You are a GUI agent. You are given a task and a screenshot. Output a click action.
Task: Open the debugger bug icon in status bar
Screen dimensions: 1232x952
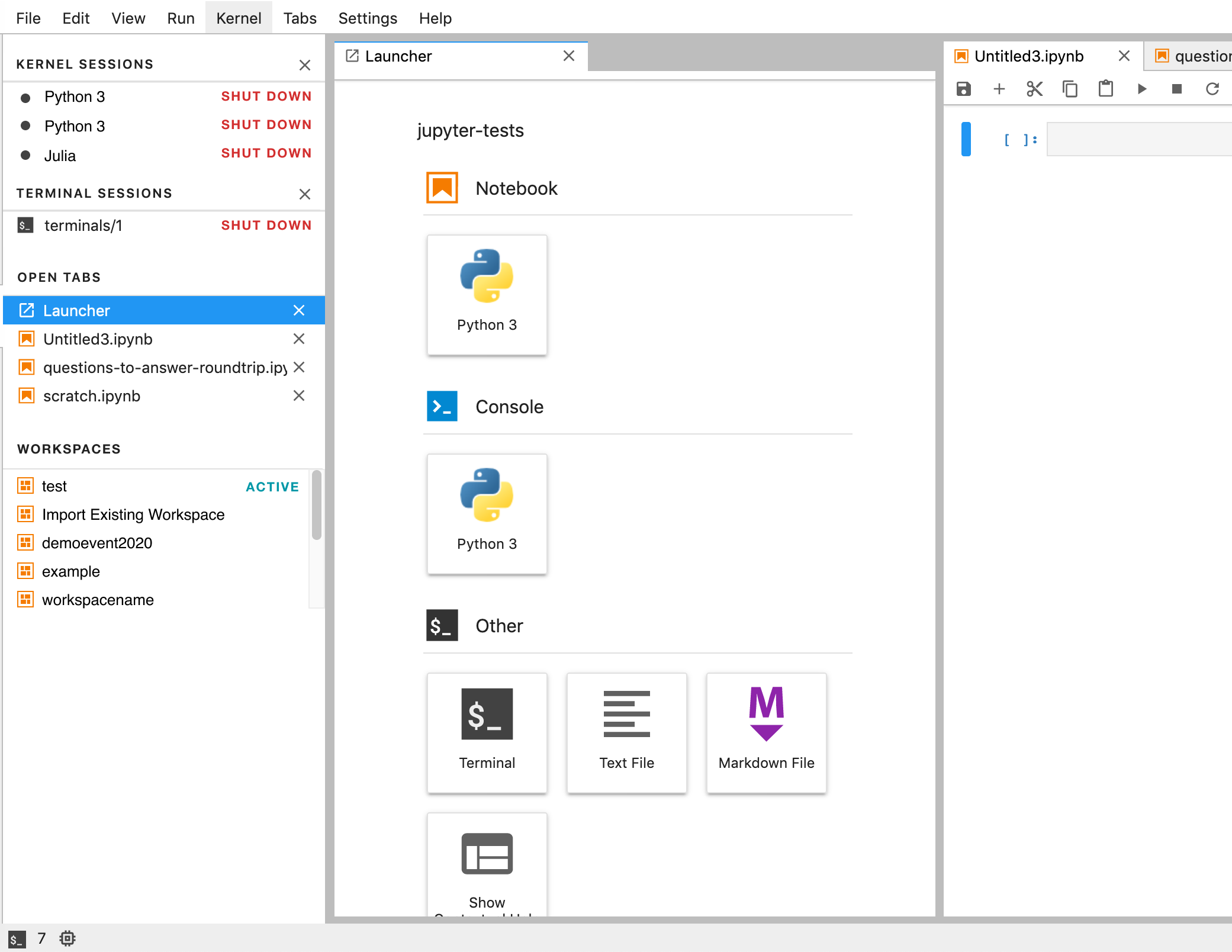point(67,938)
